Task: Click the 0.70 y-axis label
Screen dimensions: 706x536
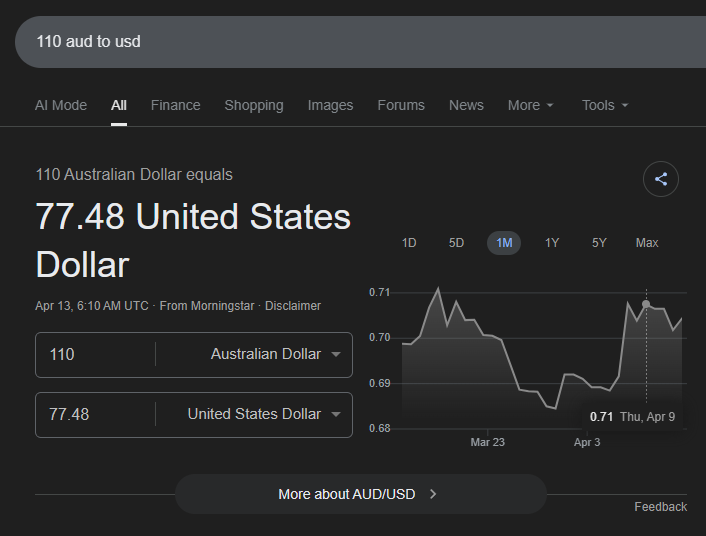Action: (379, 337)
